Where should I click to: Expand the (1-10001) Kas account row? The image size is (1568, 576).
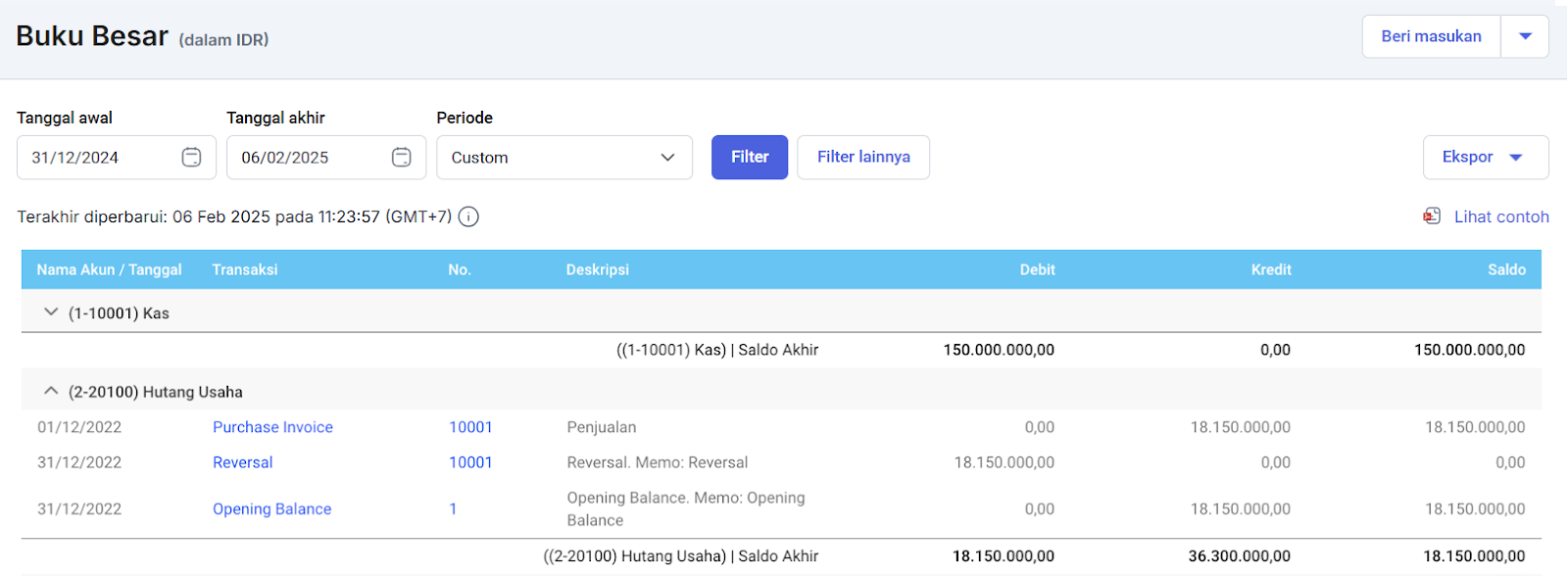51,312
